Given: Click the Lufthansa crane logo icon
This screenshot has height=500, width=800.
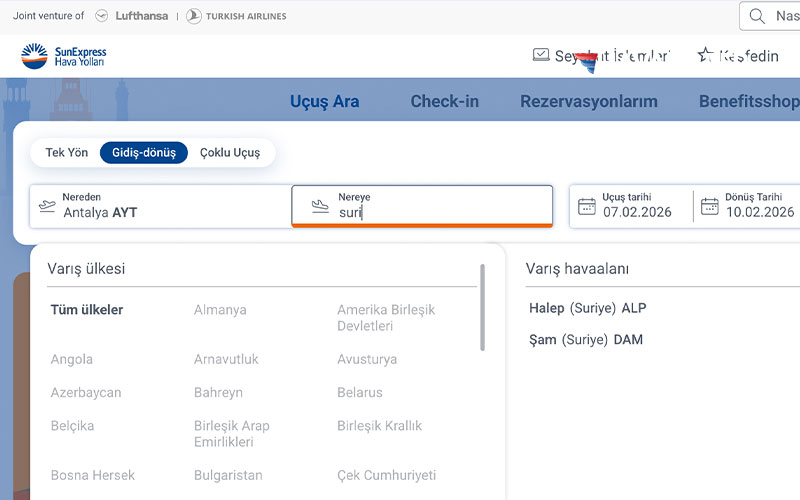Looking at the screenshot, I should 102,16.
